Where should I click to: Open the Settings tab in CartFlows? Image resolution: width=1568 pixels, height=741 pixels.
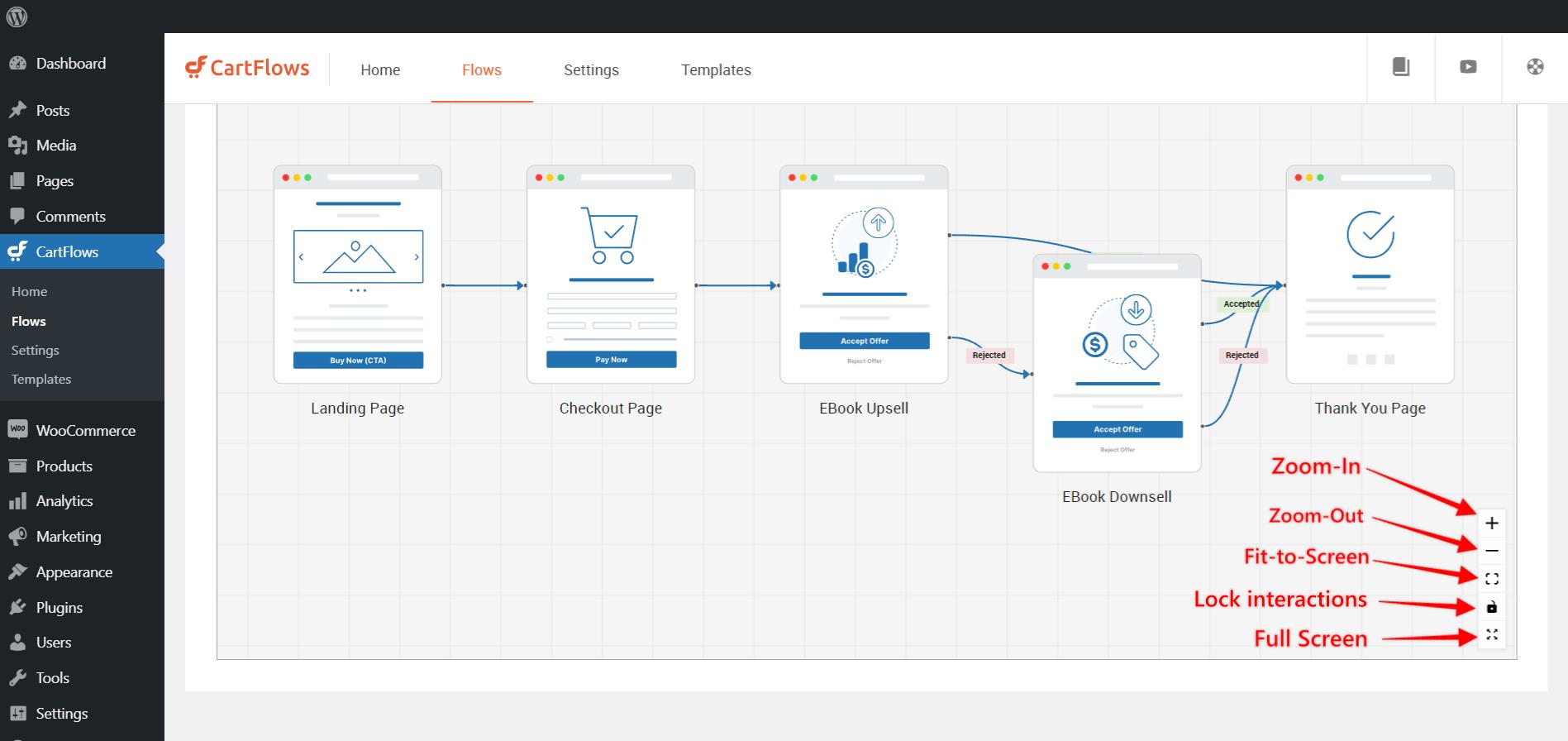point(591,70)
